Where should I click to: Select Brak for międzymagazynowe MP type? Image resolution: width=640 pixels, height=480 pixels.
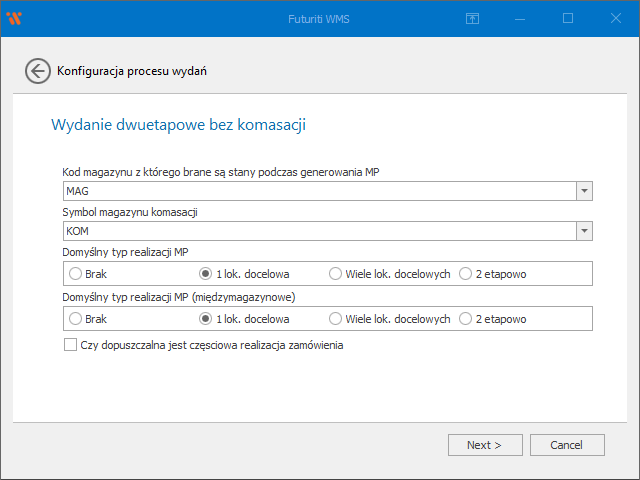[x=75, y=319]
